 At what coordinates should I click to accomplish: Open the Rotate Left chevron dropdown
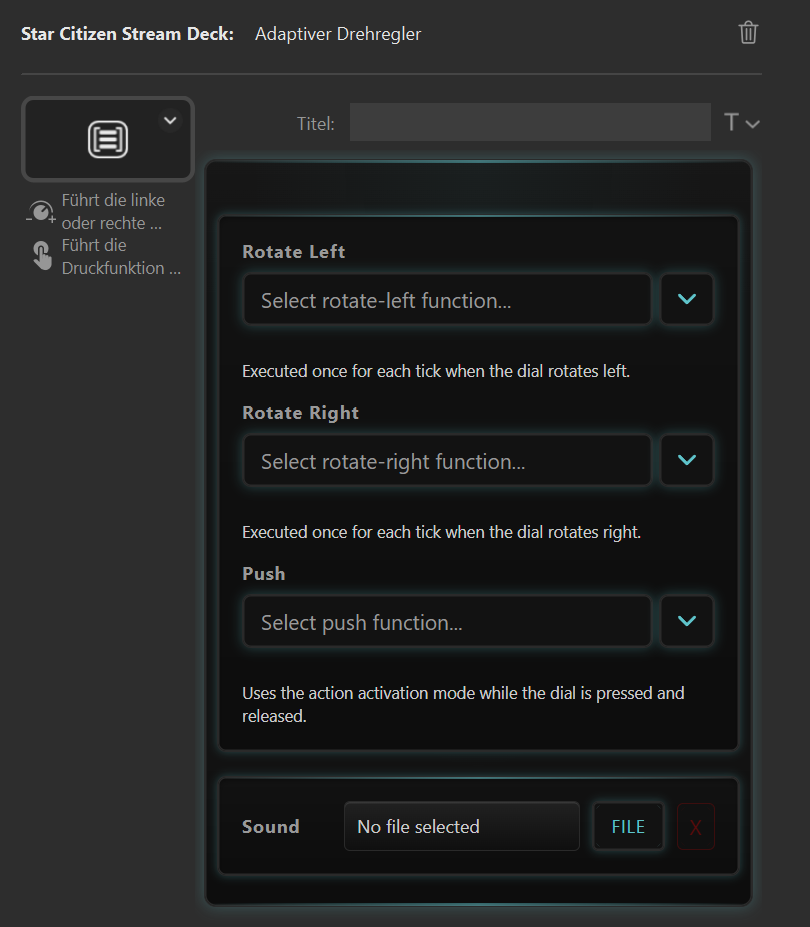[x=686, y=300]
